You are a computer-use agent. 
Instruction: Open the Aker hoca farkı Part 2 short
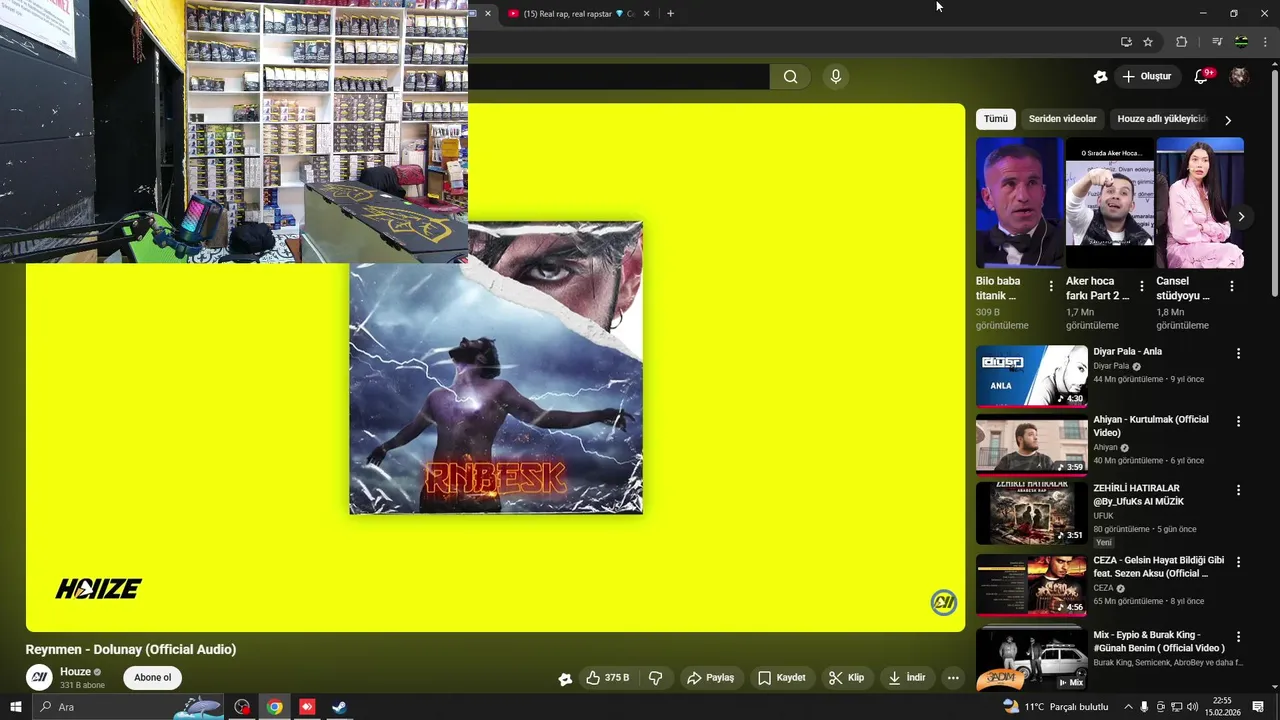tap(1109, 203)
